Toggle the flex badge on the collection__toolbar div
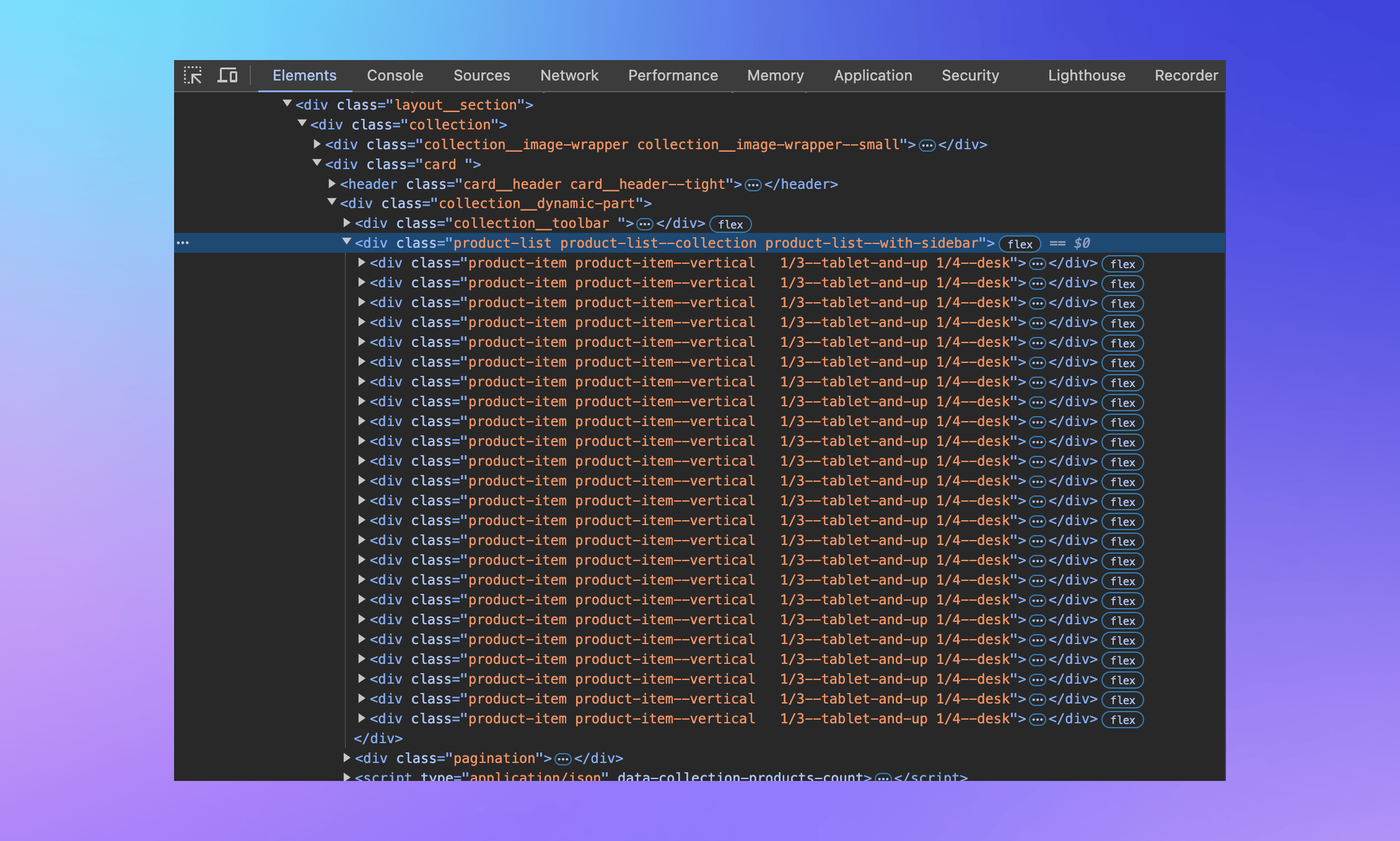Viewport: 1400px width, 841px height. (730, 224)
